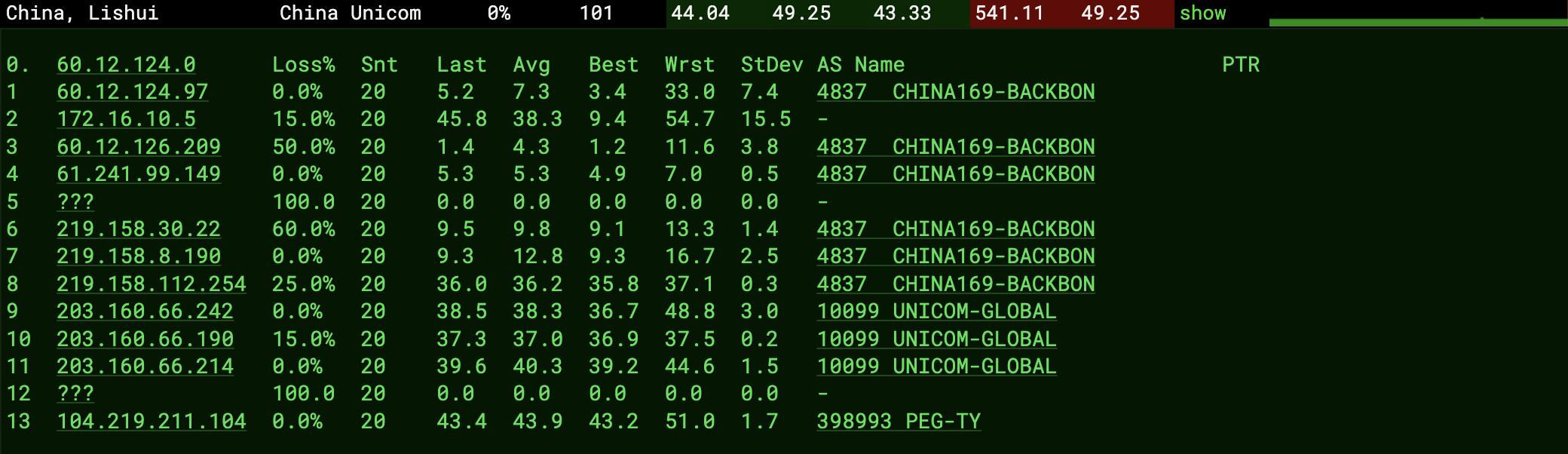
Task: Open AS 4837 link on hop 3
Action: click(x=956, y=147)
